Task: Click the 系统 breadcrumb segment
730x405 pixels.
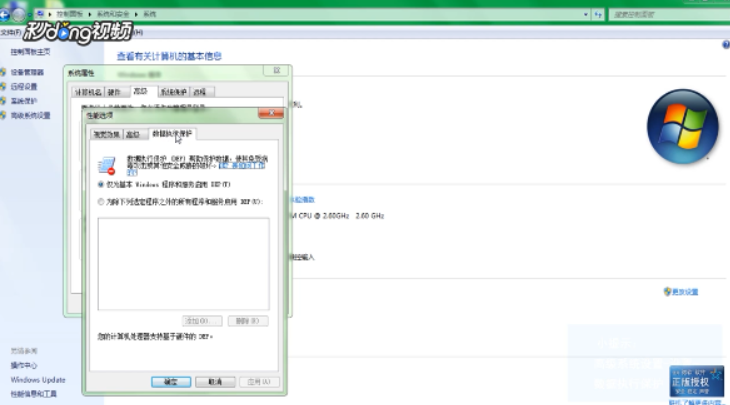Action: [149, 14]
